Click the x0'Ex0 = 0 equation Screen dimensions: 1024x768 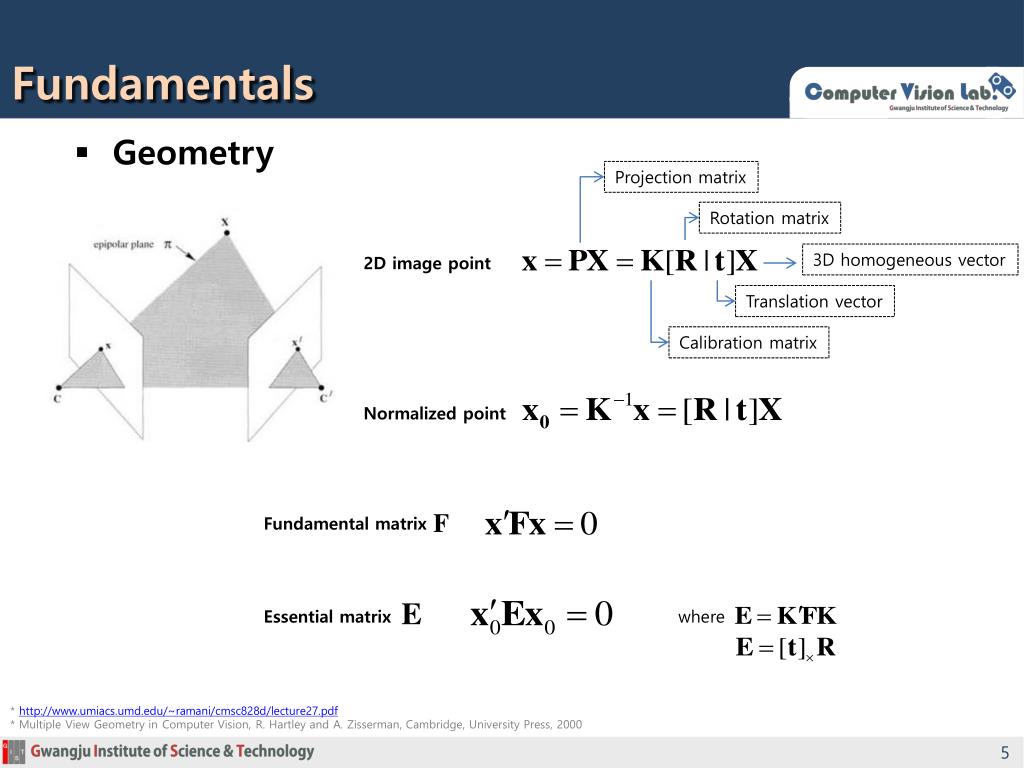coord(541,616)
